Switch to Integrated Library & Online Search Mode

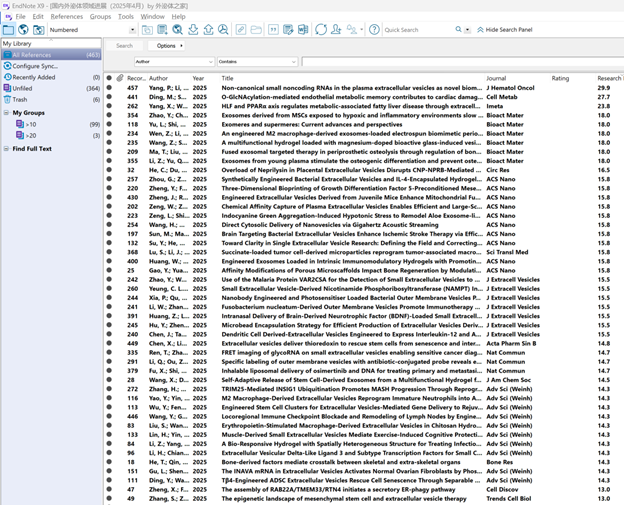pyautogui.click(x=39, y=29)
